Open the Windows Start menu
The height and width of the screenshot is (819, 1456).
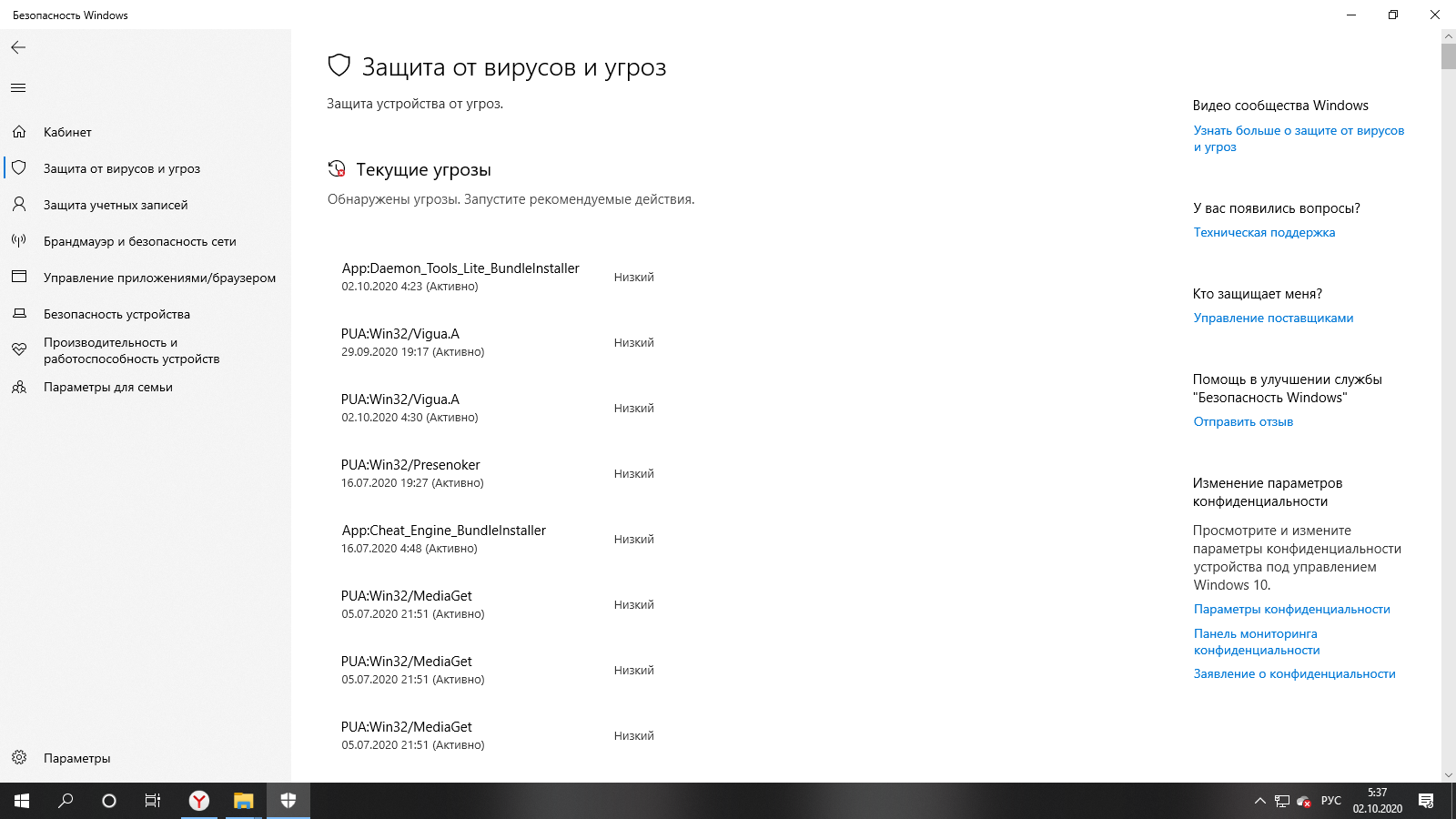point(22,801)
